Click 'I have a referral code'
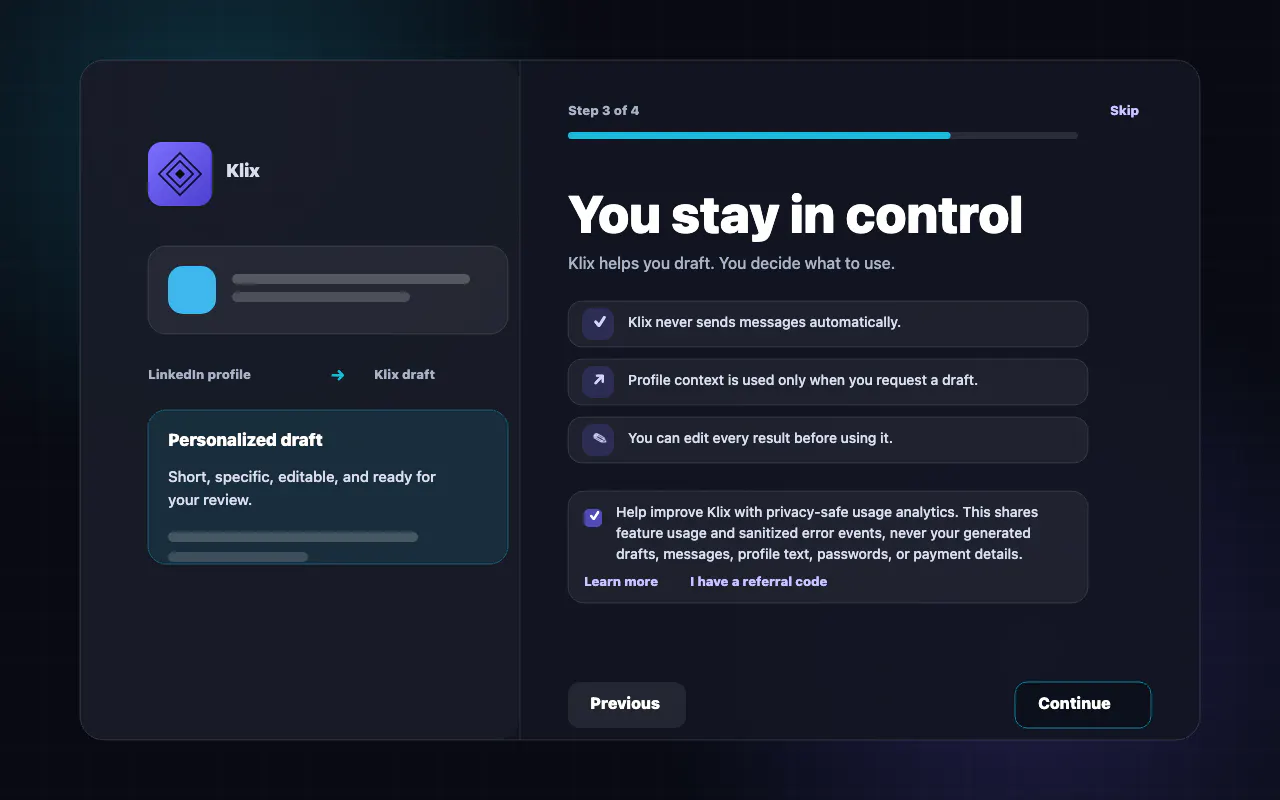Viewport: 1280px width, 800px height. (758, 581)
